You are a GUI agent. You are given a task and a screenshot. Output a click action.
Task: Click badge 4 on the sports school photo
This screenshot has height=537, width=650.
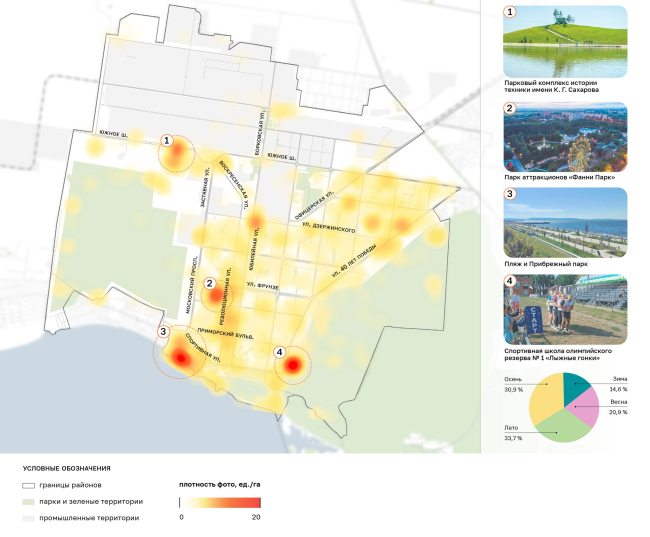[x=510, y=280]
